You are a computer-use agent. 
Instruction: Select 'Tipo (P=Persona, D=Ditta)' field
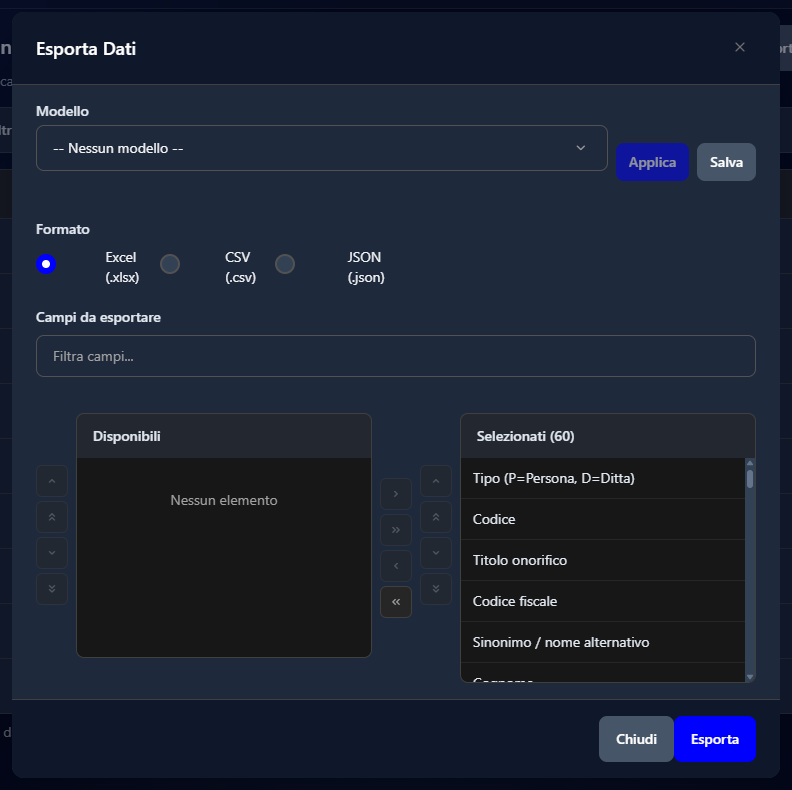603,478
